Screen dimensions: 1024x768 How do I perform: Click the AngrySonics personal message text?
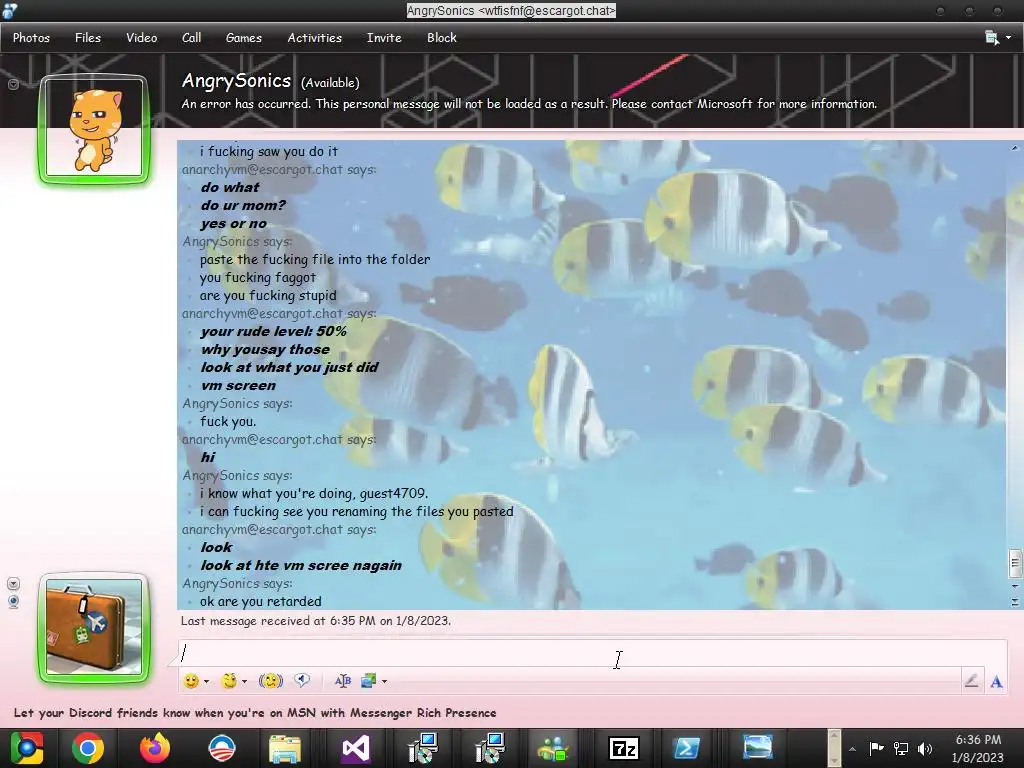529,104
